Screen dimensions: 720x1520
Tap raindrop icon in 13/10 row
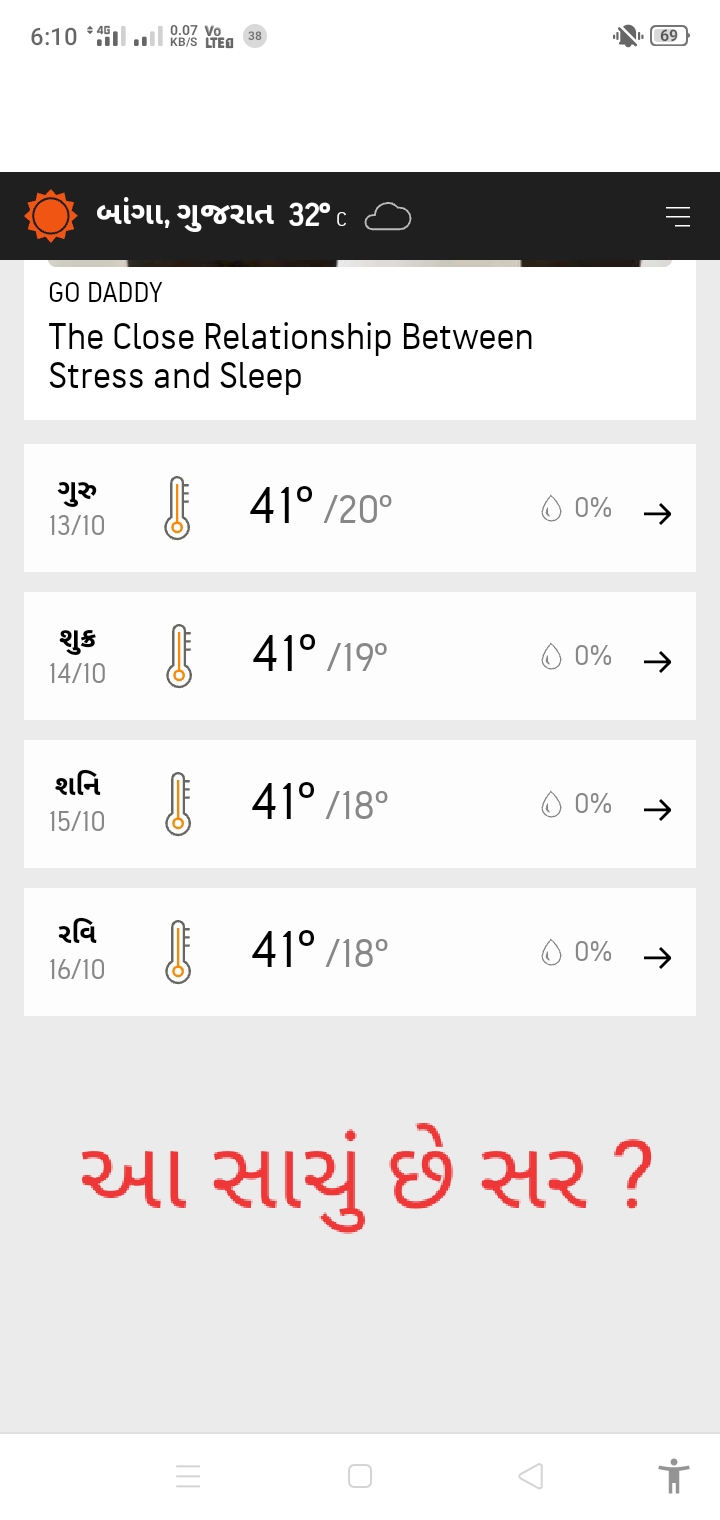point(551,510)
